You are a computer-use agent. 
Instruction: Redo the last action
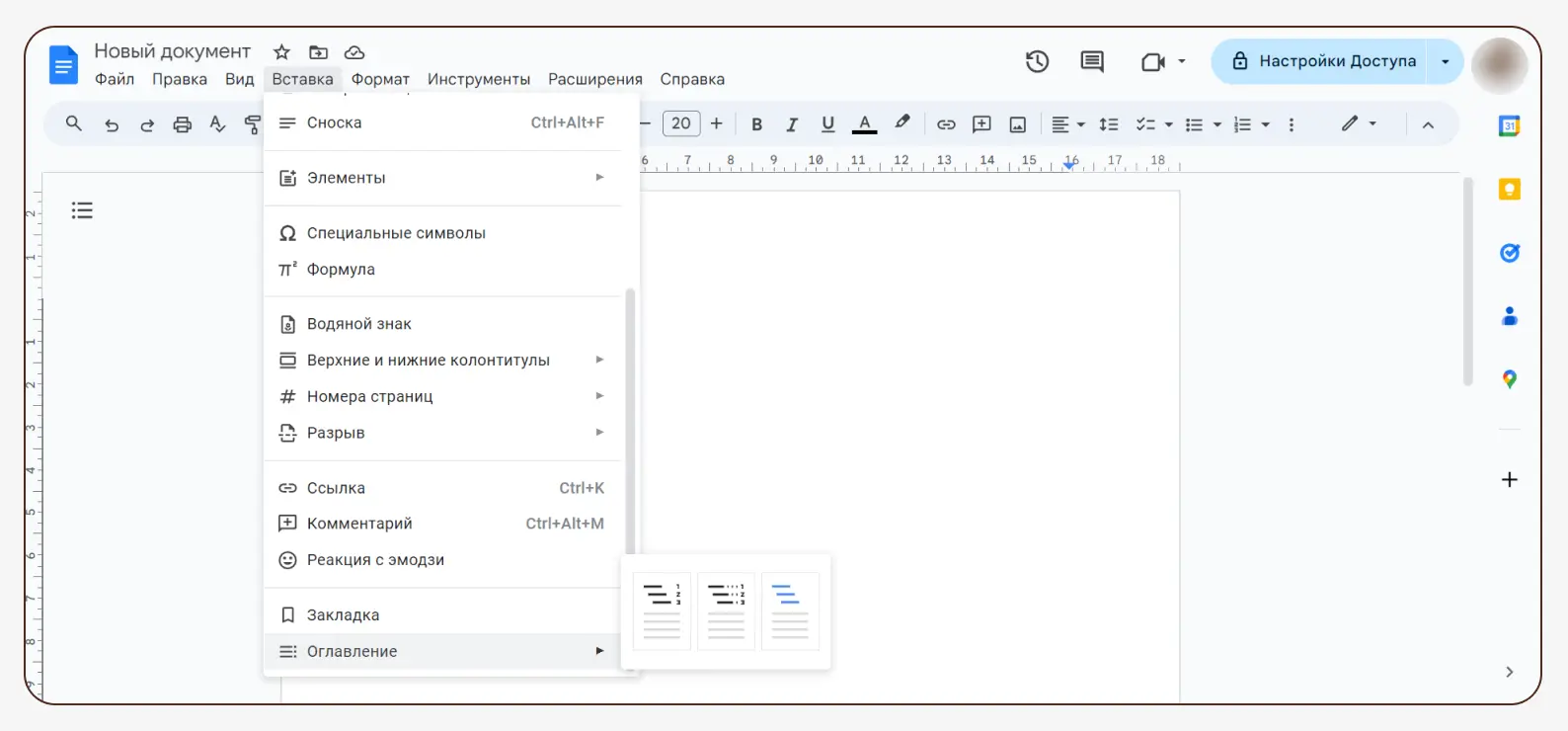[147, 124]
